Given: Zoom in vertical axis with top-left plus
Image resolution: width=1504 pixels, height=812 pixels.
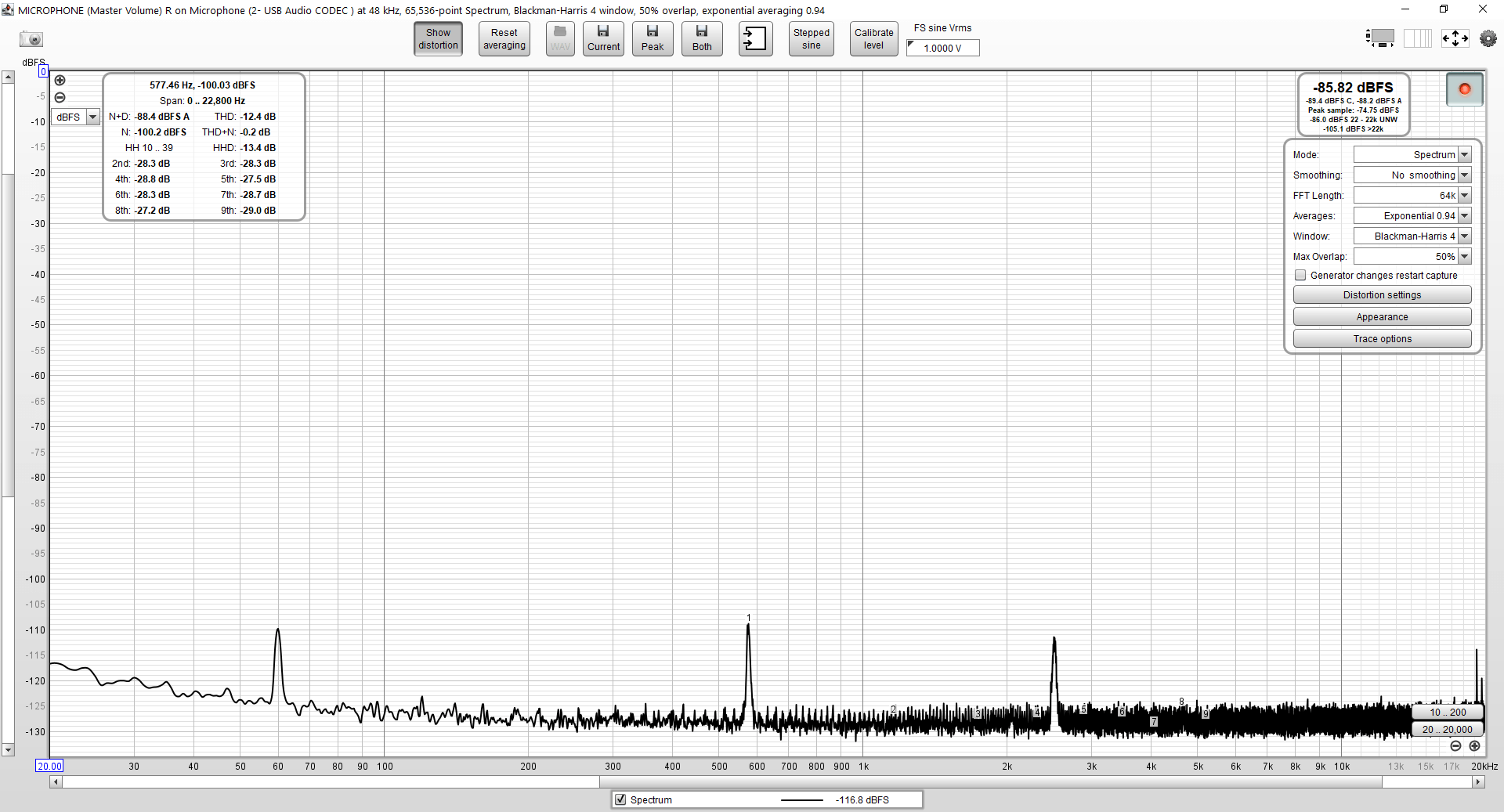Looking at the screenshot, I should coord(60,81).
